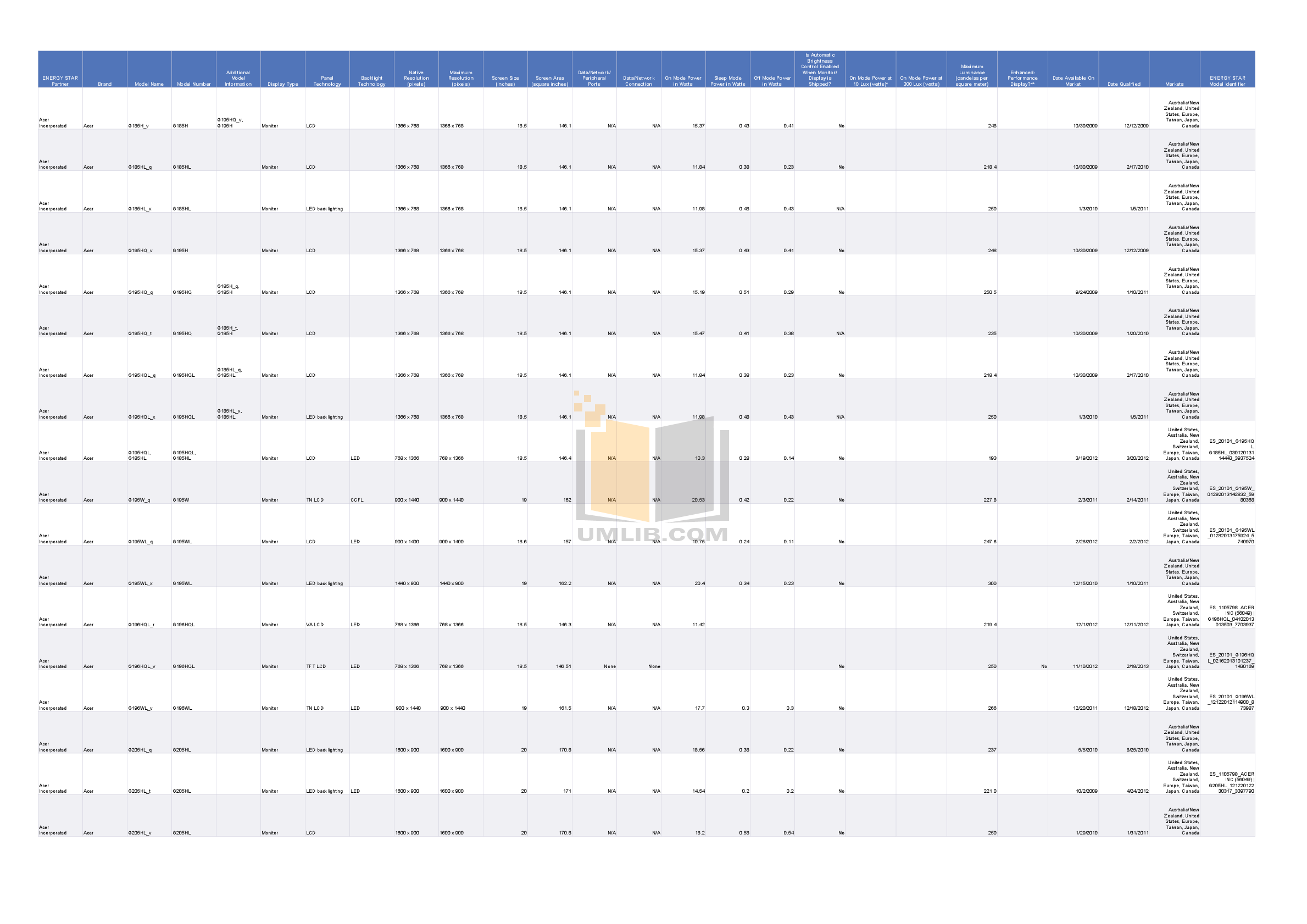The width and height of the screenshot is (1307, 924).
Task: Select 'On Mode Power at 300 Lux' header
Action: click(x=921, y=81)
